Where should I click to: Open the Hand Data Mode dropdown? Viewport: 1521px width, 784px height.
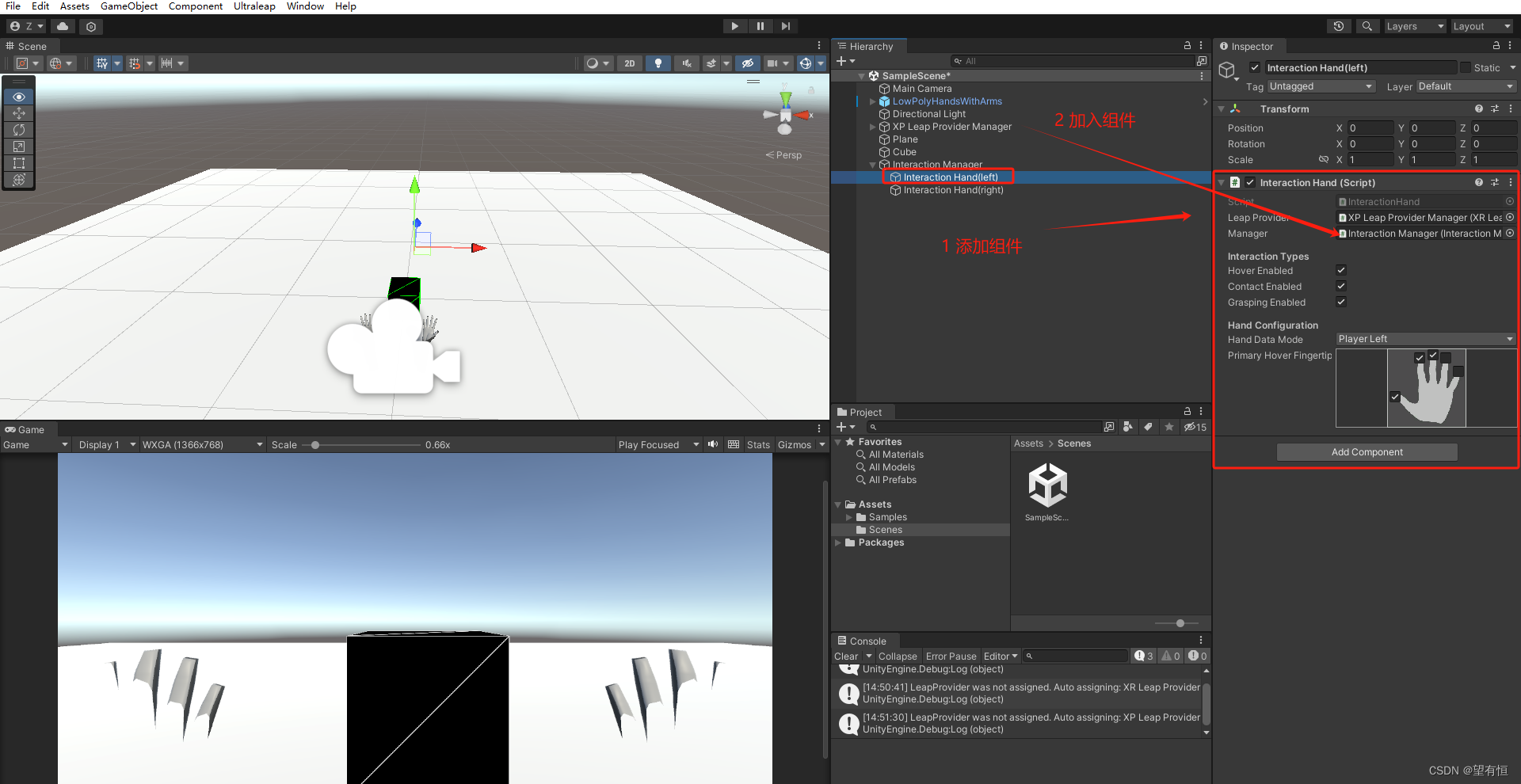(x=1425, y=339)
